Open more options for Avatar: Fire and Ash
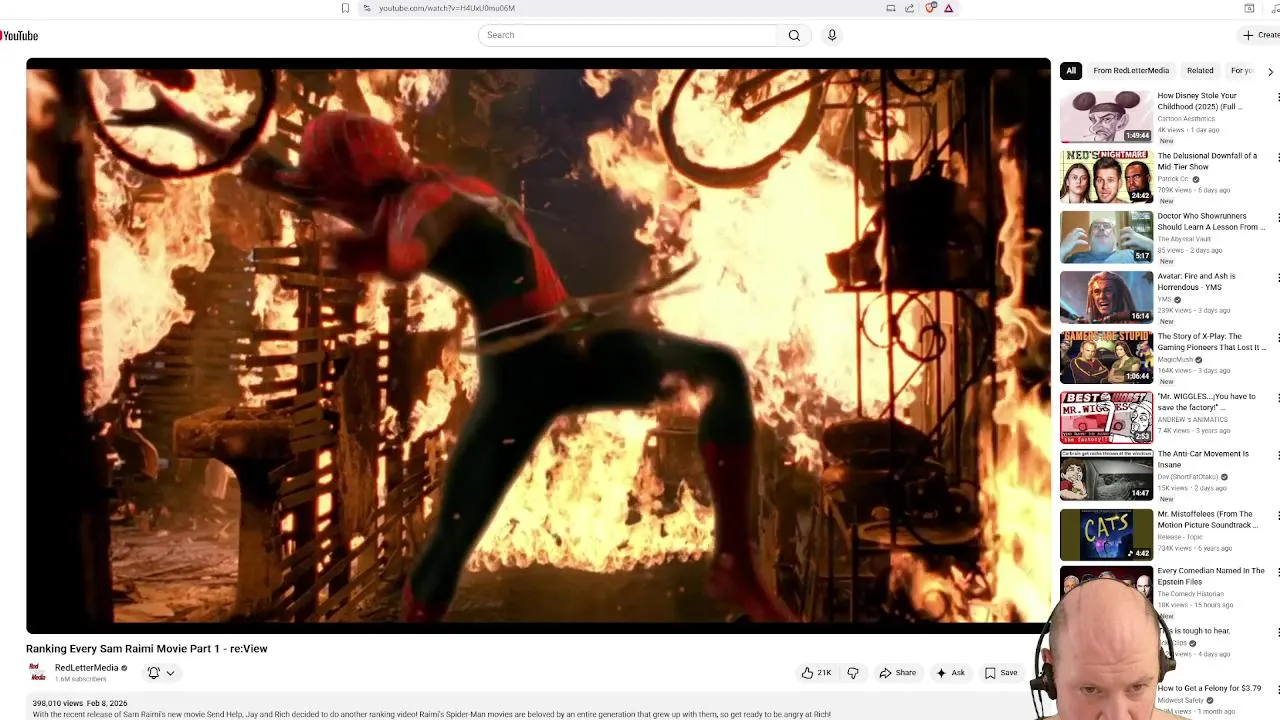Image resolution: width=1280 pixels, height=720 pixels. tap(1277, 278)
